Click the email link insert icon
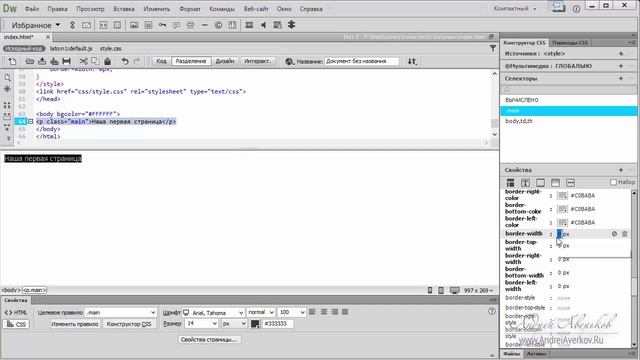This screenshot has height=360, width=640. click(87, 25)
